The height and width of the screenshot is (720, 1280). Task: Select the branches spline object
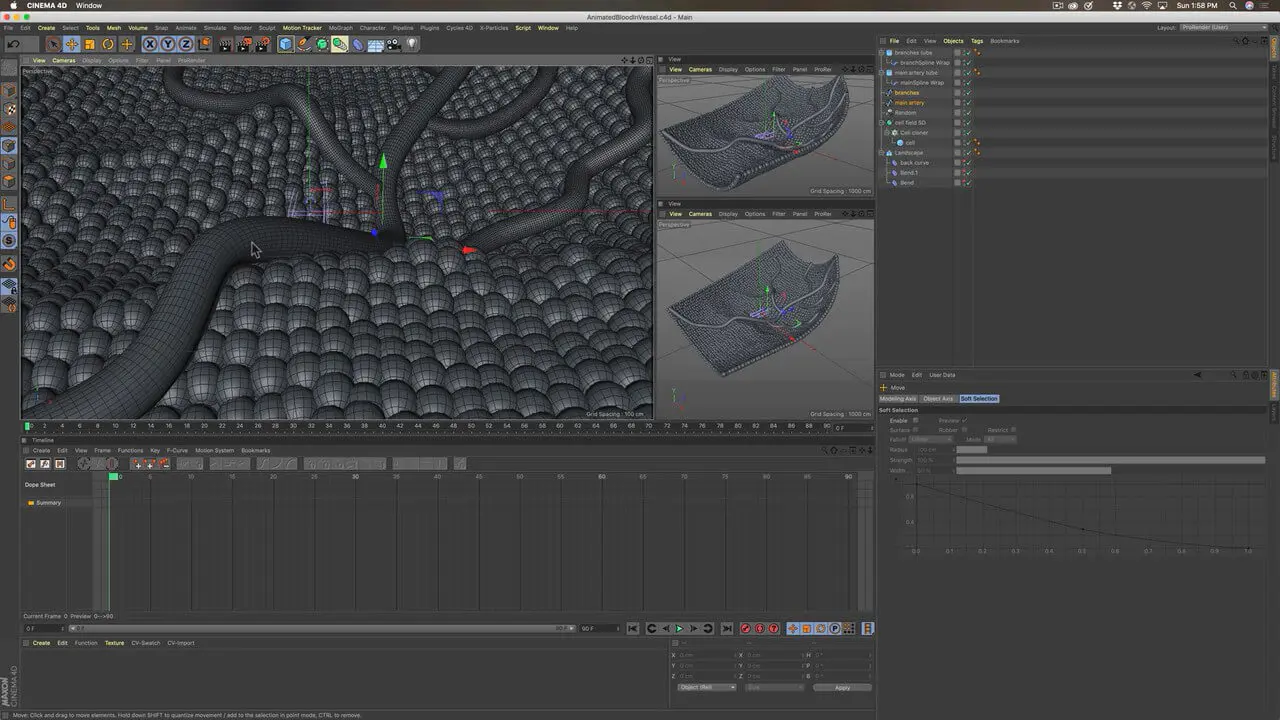coord(907,93)
